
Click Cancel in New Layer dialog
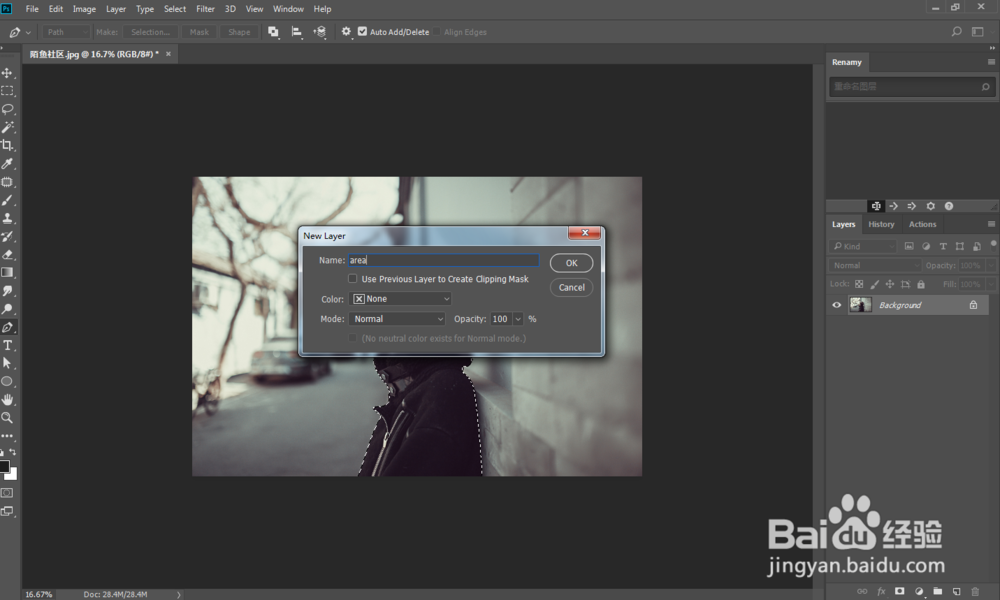point(571,288)
